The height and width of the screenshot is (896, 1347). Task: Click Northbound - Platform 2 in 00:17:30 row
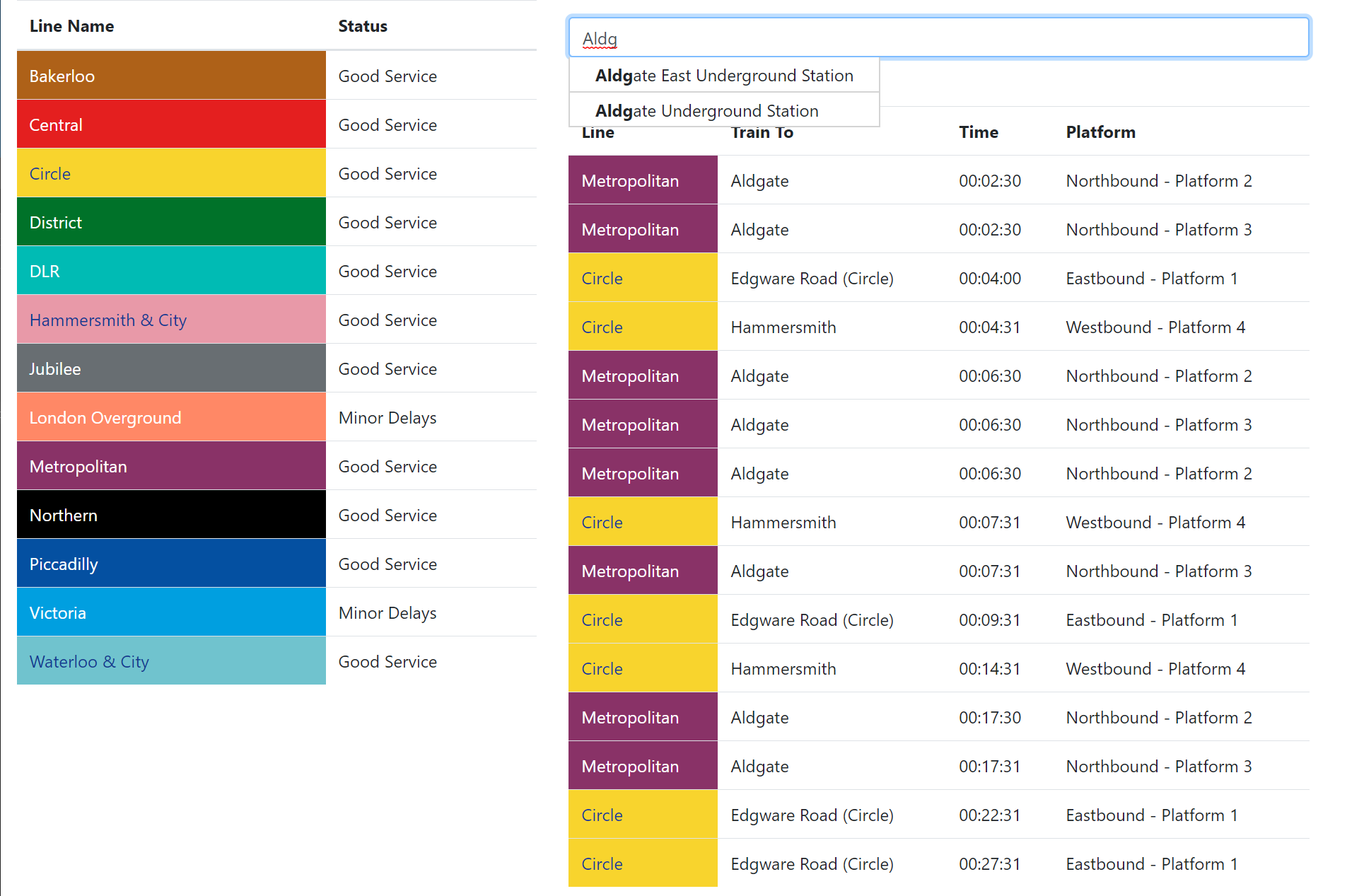[1159, 718]
